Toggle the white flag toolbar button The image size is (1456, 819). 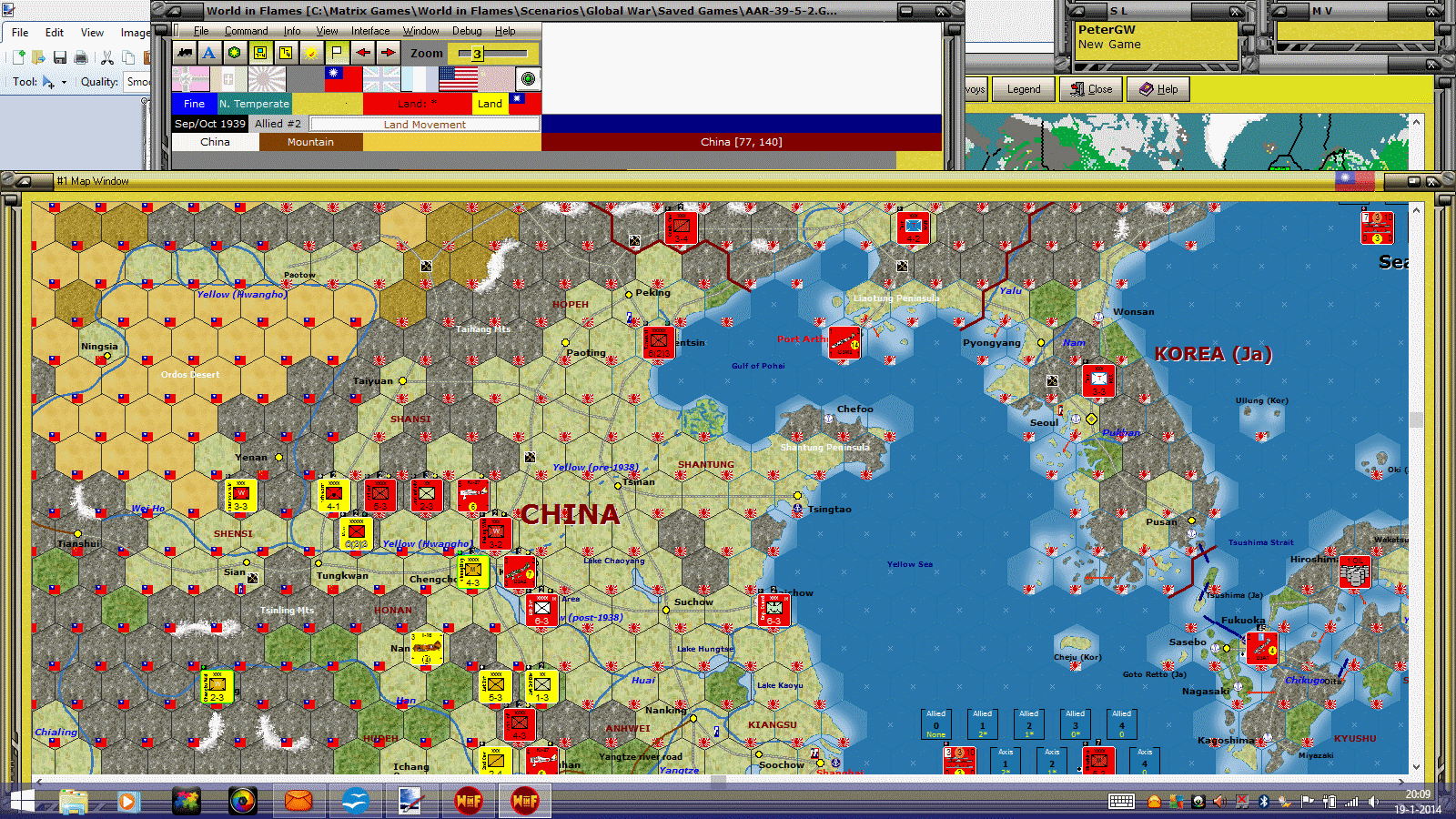pos(337,53)
